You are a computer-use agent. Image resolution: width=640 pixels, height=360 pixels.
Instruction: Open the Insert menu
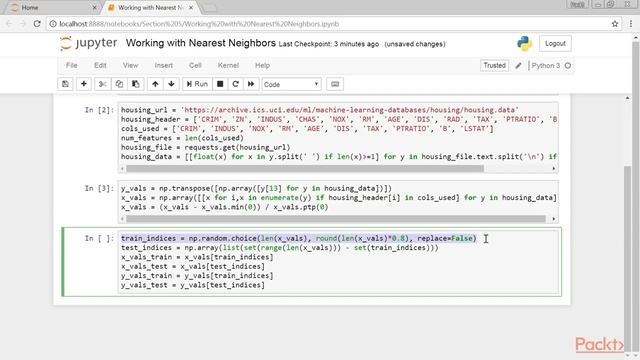(x=164, y=65)
